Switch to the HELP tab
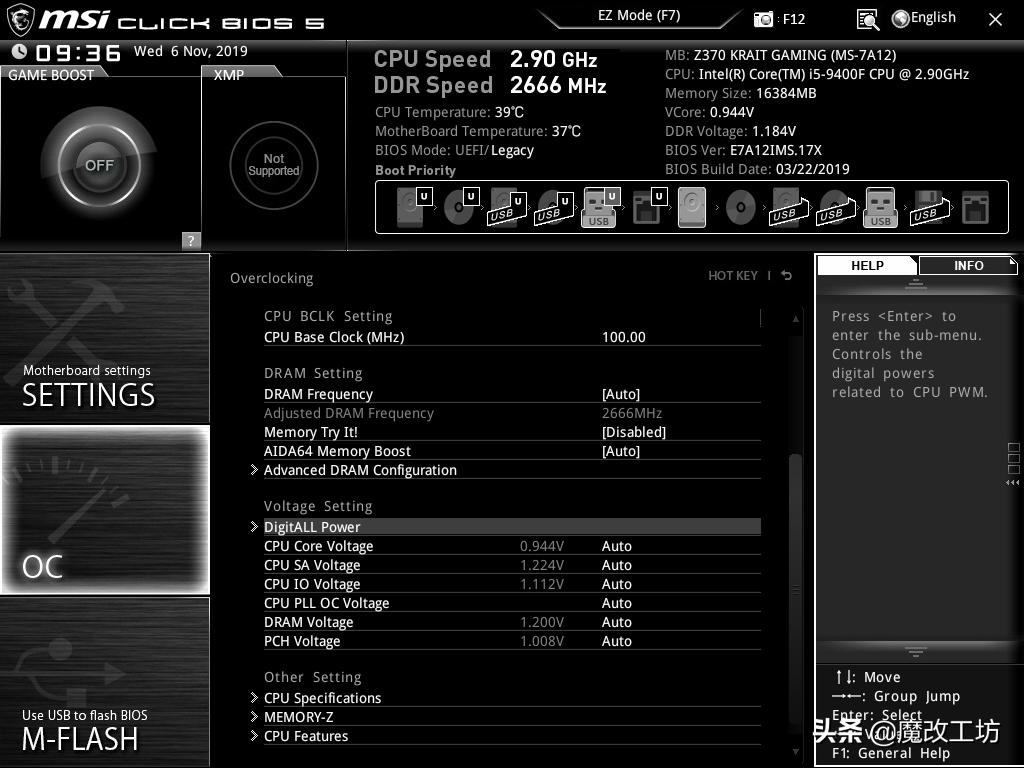 point(867,266)
